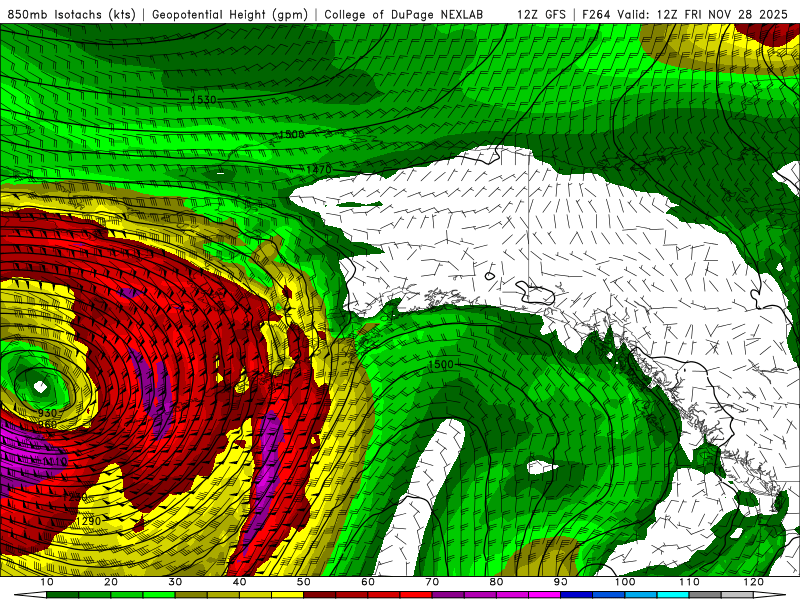Click the 60 knot value on the color scale
The image size is (800, 600).
click(368, 582)
